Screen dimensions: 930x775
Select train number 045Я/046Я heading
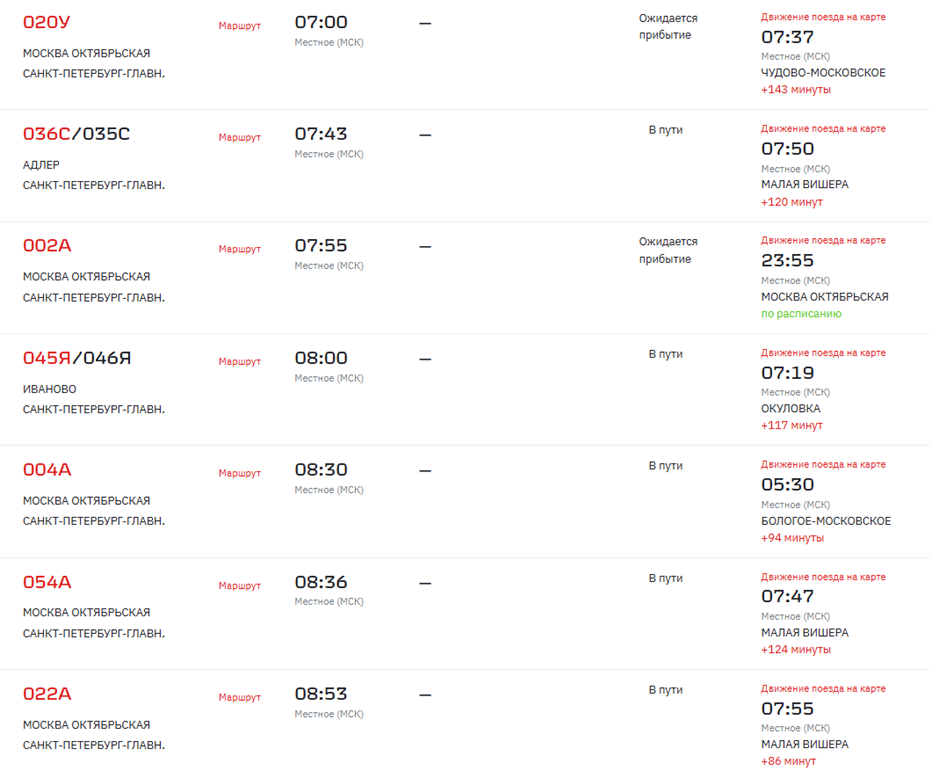click(76, 358)
